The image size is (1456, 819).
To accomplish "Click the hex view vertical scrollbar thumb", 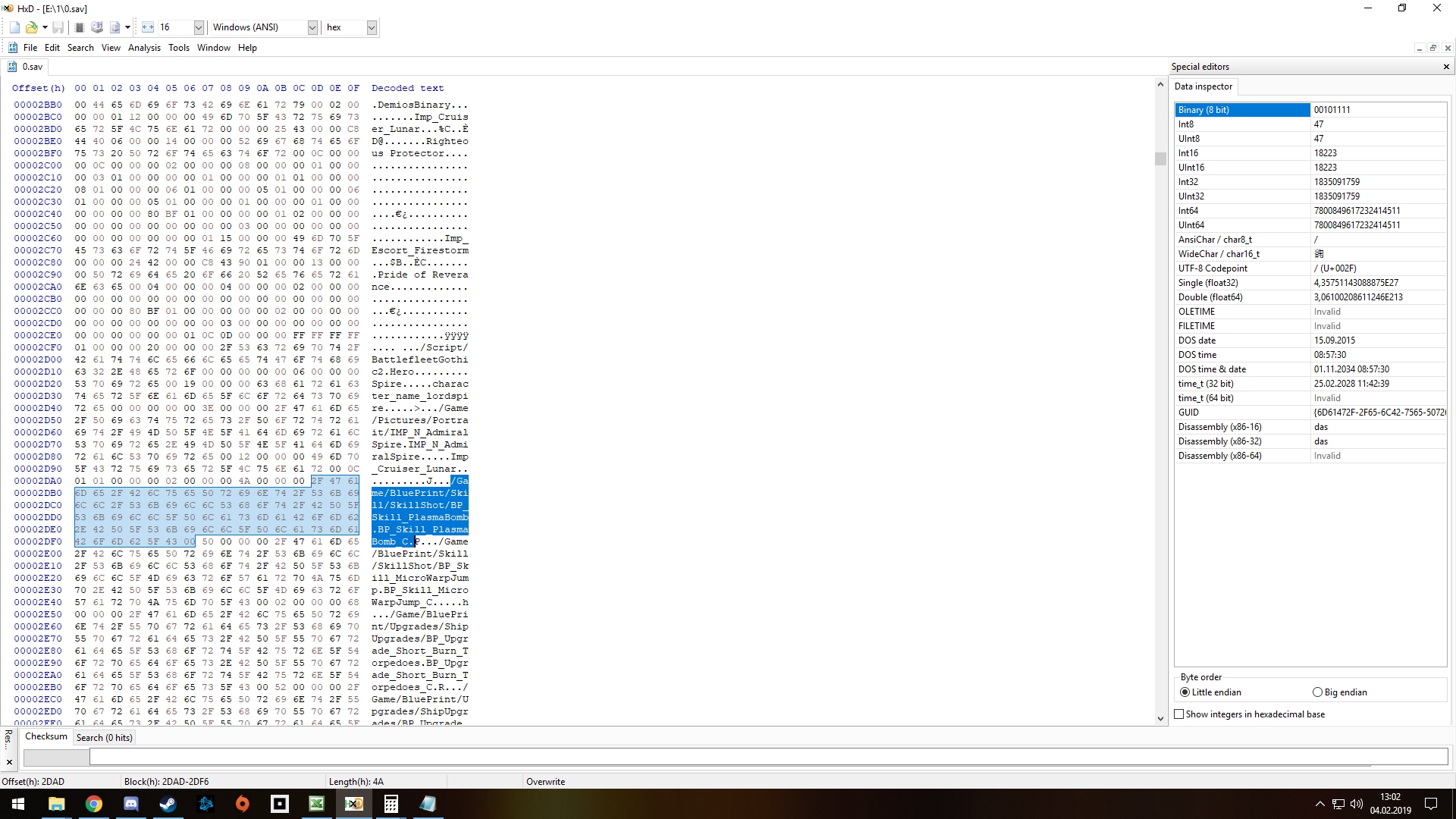I will click(1159, 158).
